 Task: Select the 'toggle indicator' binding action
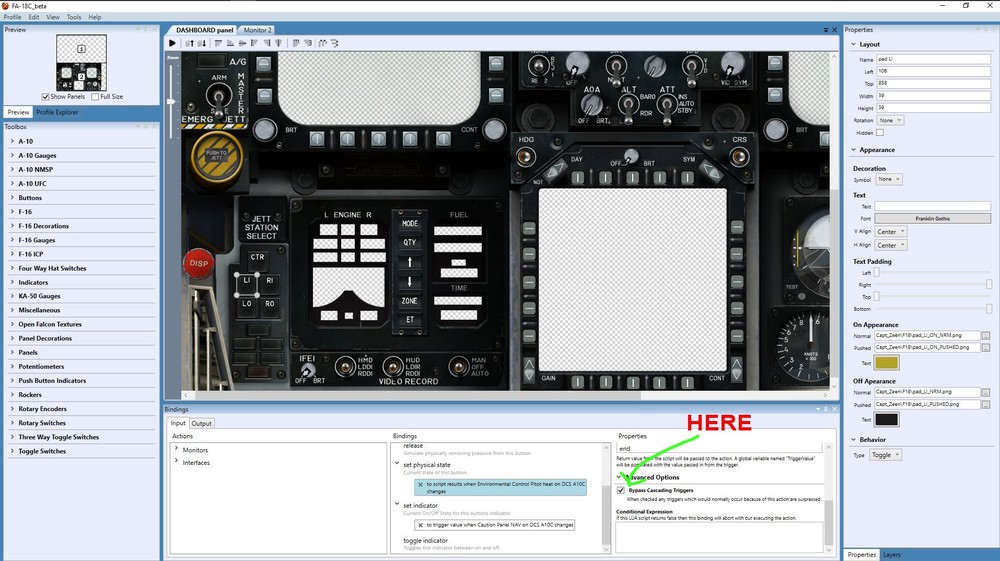425,541
